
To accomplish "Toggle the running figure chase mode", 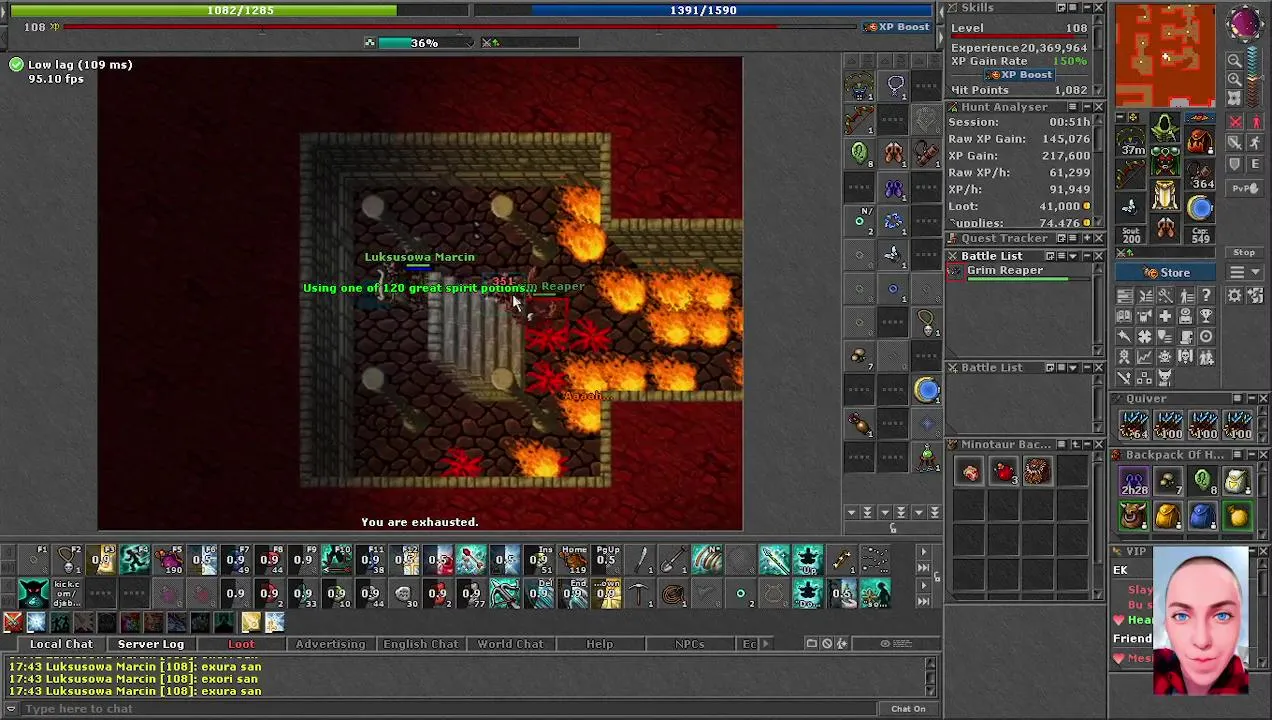I will tap(1255, 142).
